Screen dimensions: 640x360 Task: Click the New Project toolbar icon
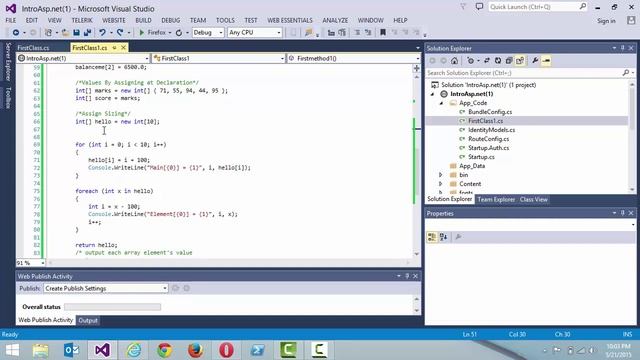(x=48, y=32)
